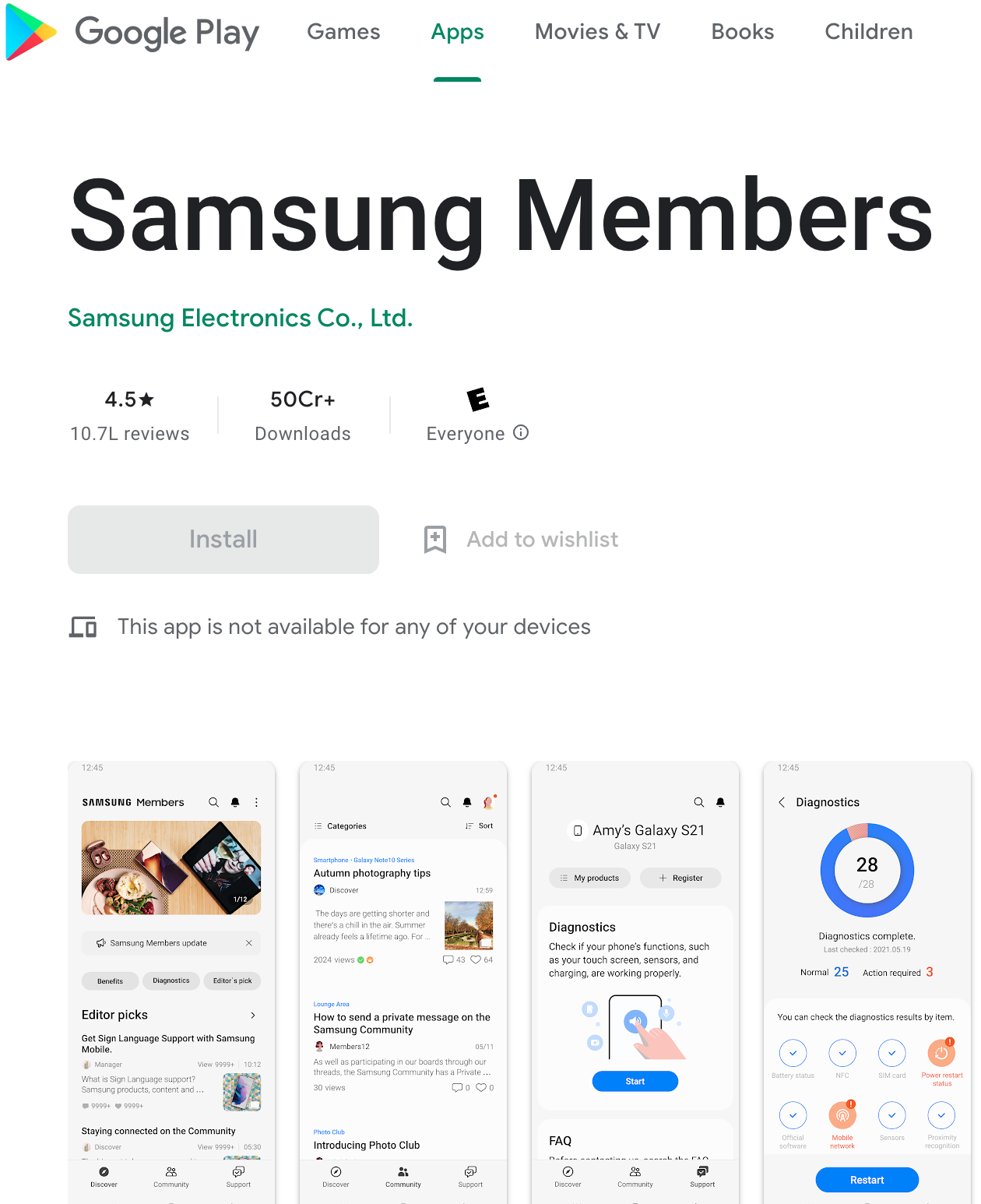Switch to Movies & TV tab
The height and width of the screenshot is (1204, 981).
pyautogui.click(x=597, y=32)
